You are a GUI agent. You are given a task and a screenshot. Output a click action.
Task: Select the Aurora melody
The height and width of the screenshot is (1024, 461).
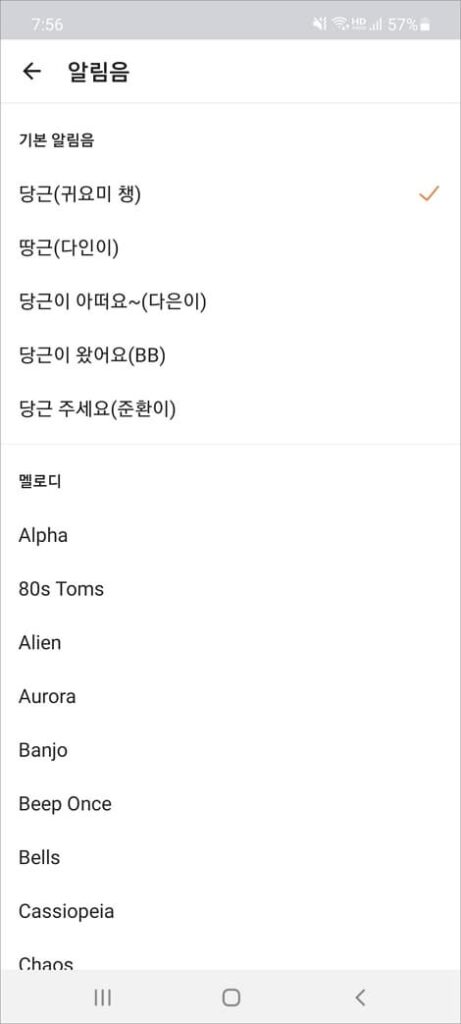click(x=230, y=696)
